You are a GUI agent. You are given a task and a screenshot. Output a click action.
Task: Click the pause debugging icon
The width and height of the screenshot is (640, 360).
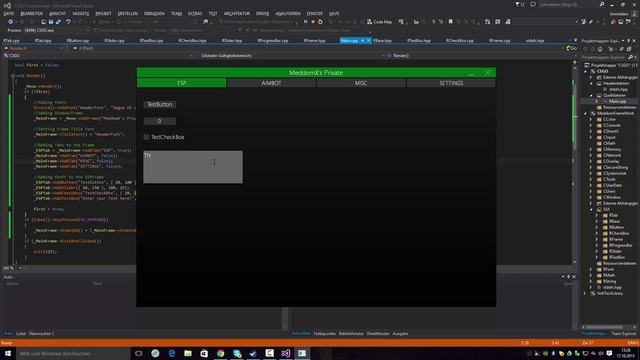pyautogui.click(x=305, y=22)
